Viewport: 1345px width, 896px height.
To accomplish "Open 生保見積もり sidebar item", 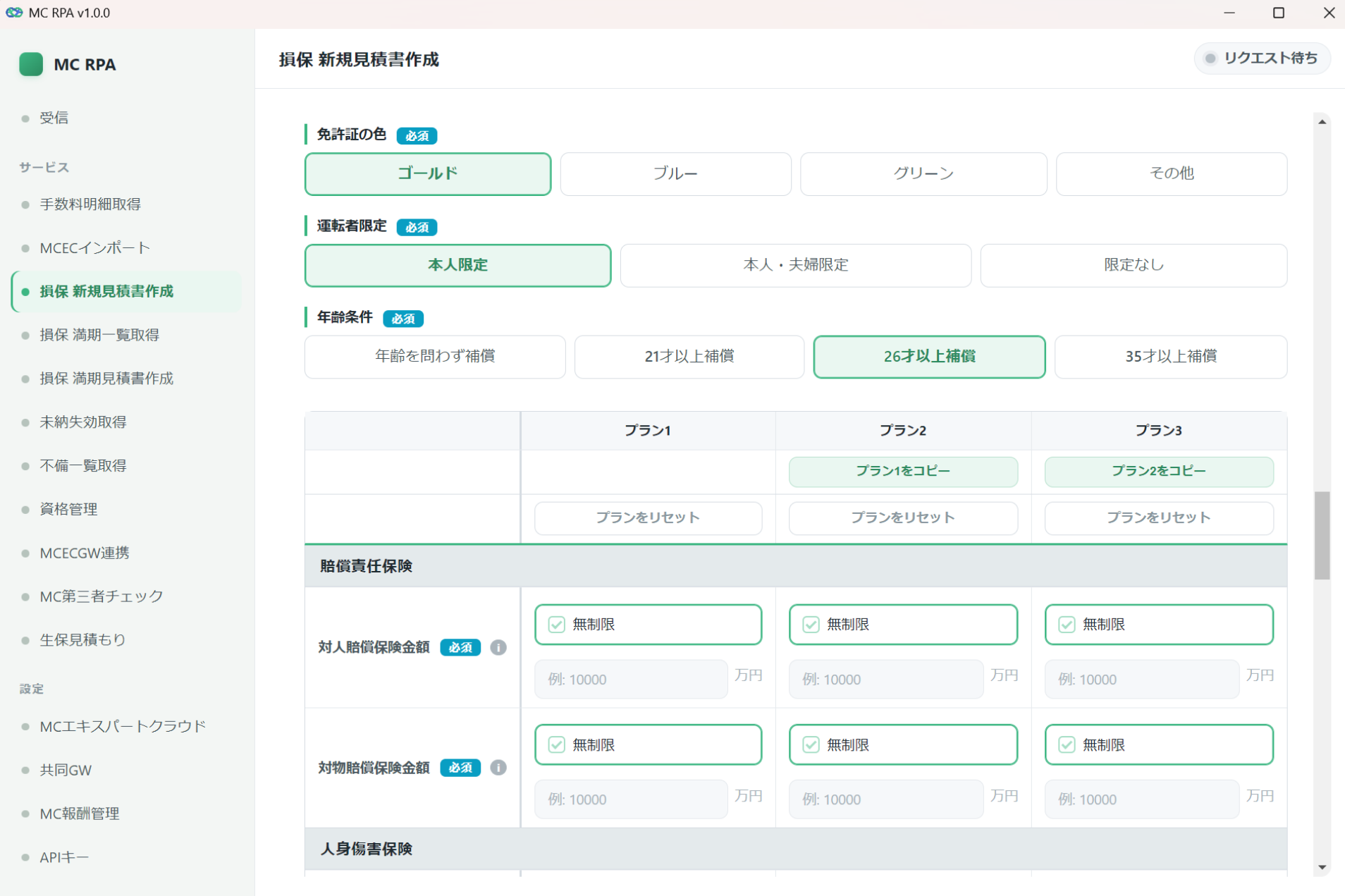I will 127,640.
